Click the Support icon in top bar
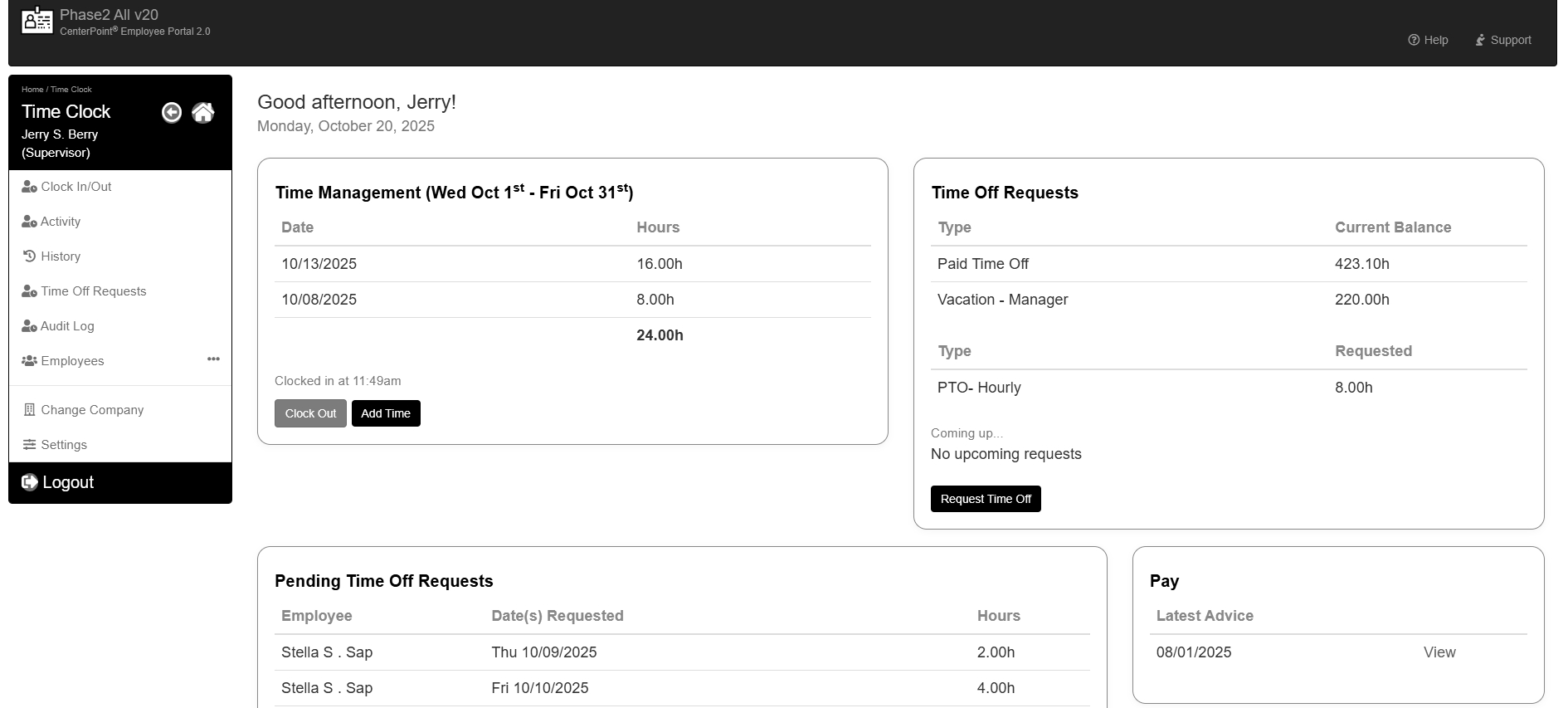This screenshot has height=708, width=1568. 1480,40
